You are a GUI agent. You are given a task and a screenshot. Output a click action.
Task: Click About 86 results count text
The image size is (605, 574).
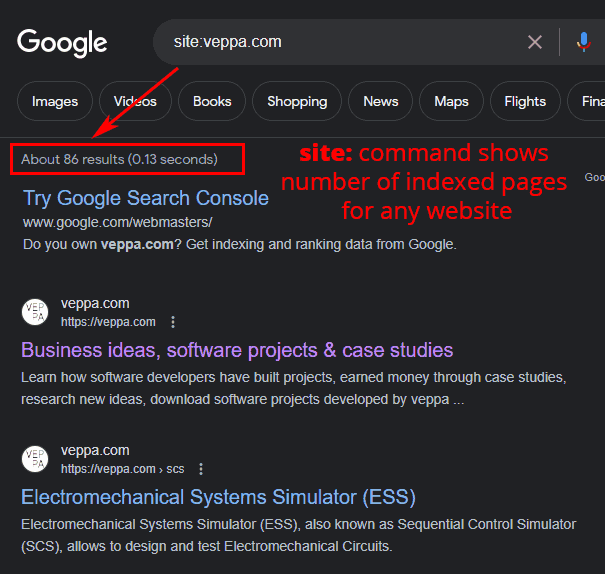tap(119, 159)
